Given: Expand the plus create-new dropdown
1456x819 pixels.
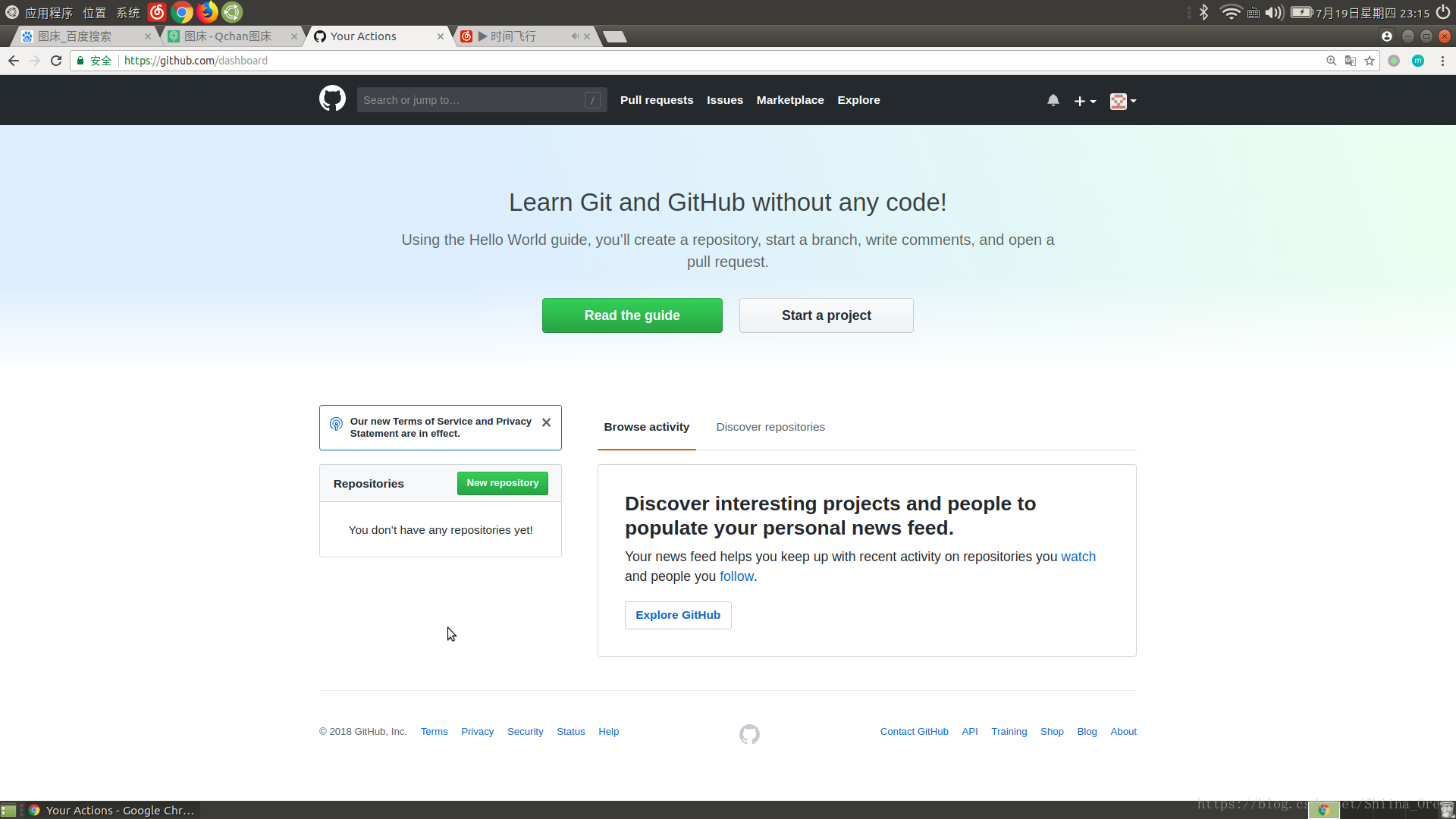Looking at the screenshot, I should pyautogui.click(x=1085, y=101).
